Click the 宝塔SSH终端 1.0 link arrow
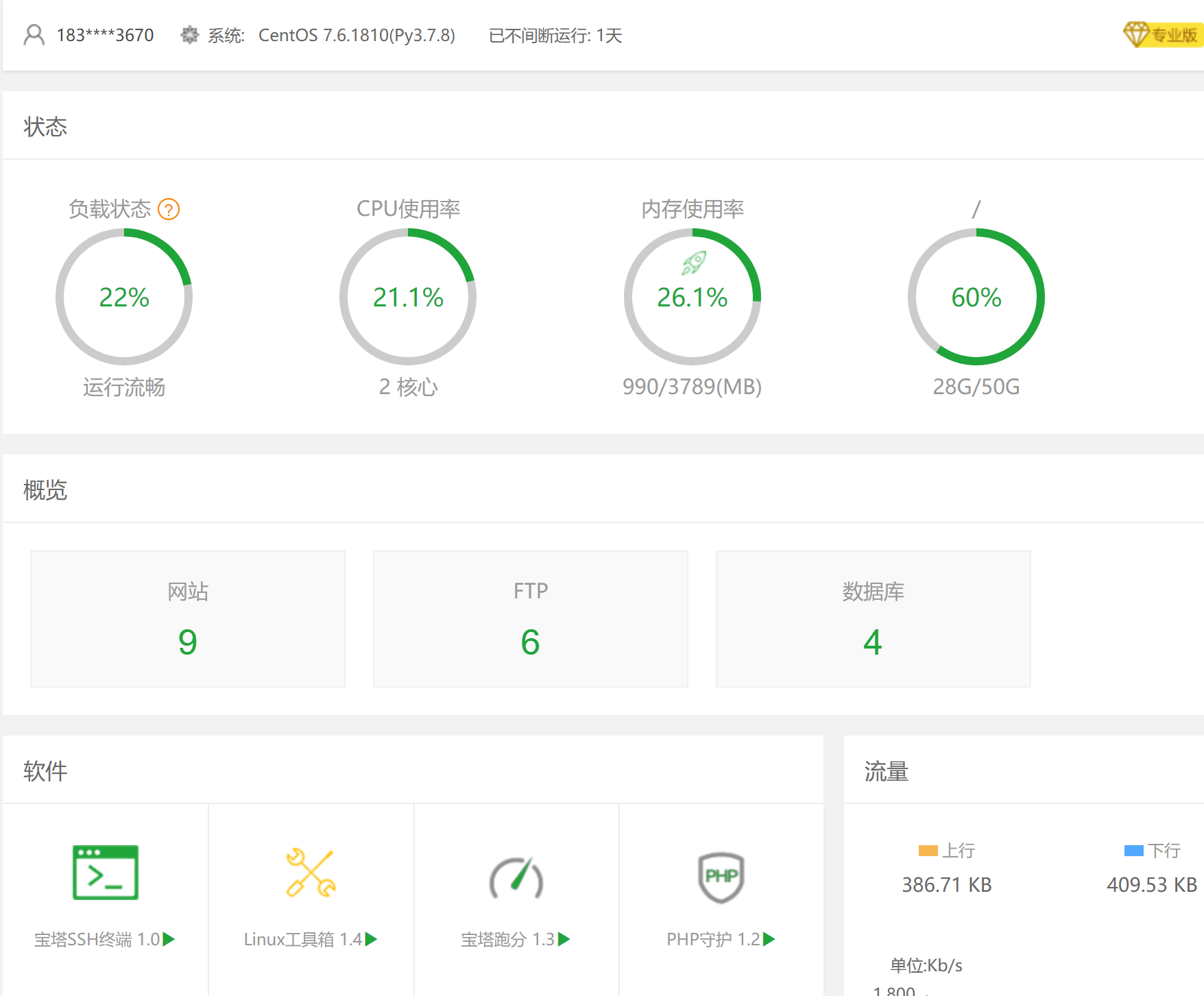The height and width of the screenshot is (996, 1204). (x=169, y=939)
